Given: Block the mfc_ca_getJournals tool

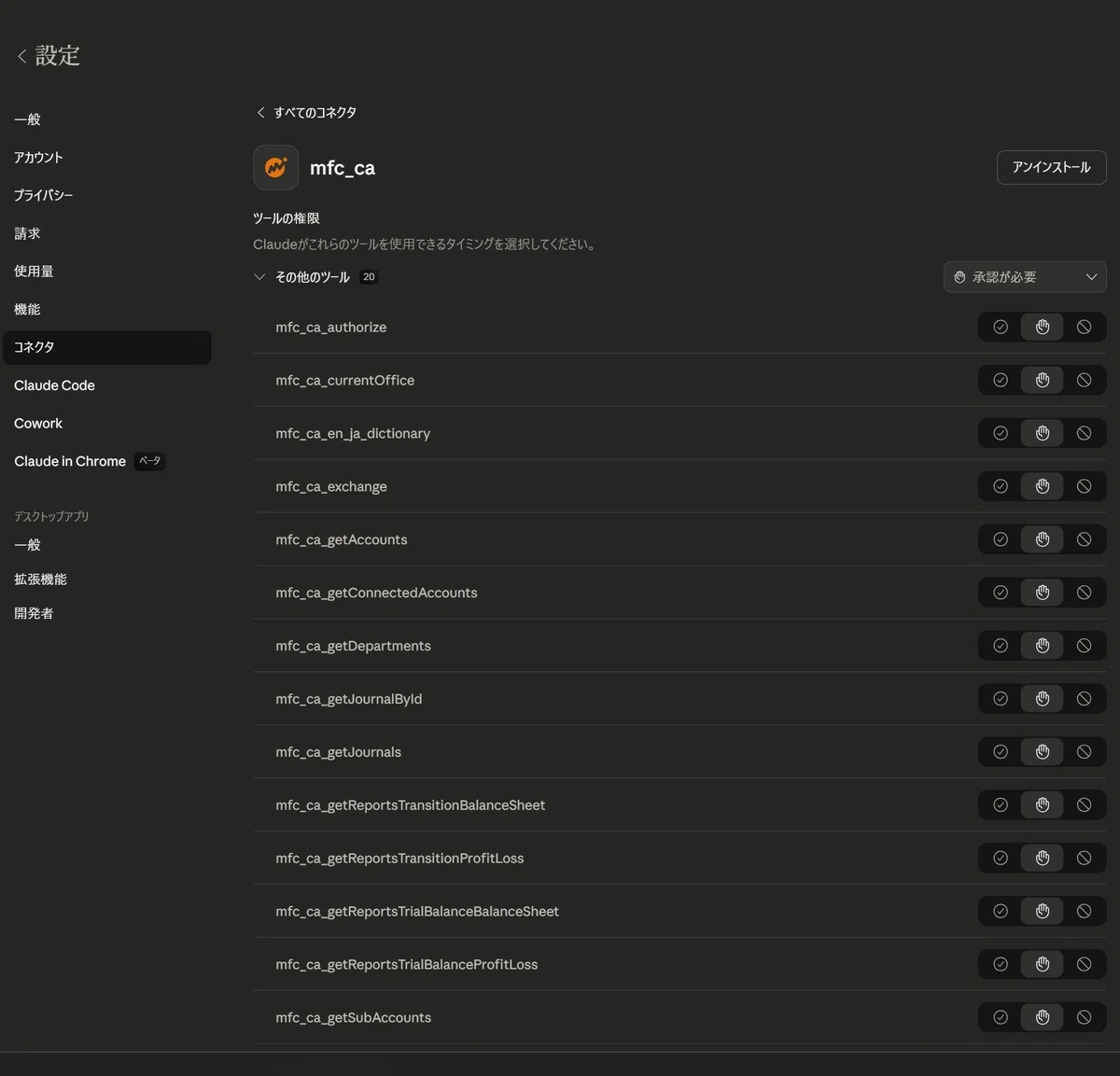Looking at the screenshot, I should (1084, 752).
